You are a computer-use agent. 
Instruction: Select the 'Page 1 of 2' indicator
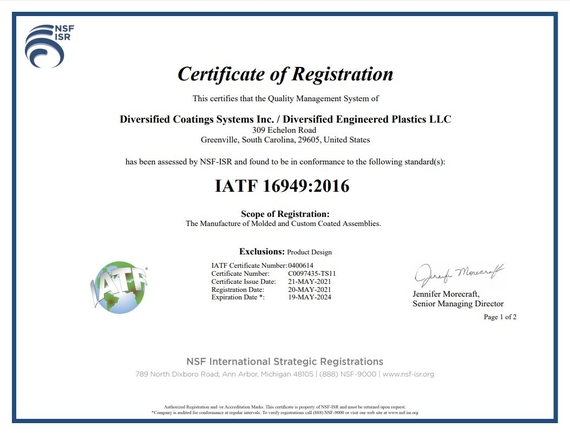coord(500,317)
